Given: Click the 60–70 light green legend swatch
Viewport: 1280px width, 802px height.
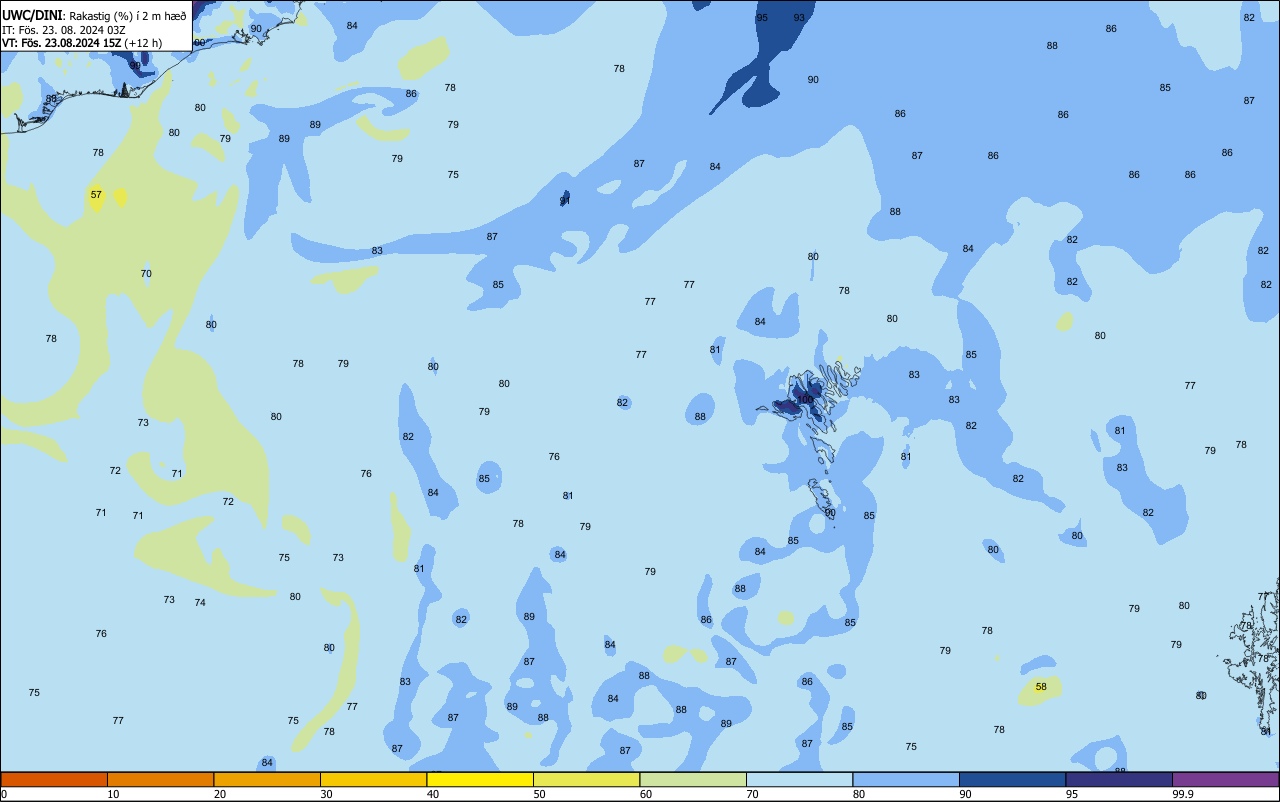Looking at the screenshot, I should pos(693,779).
